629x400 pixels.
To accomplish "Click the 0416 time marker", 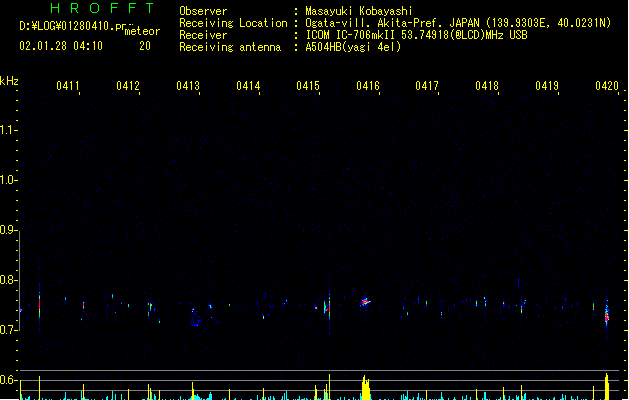I will 368,86.
